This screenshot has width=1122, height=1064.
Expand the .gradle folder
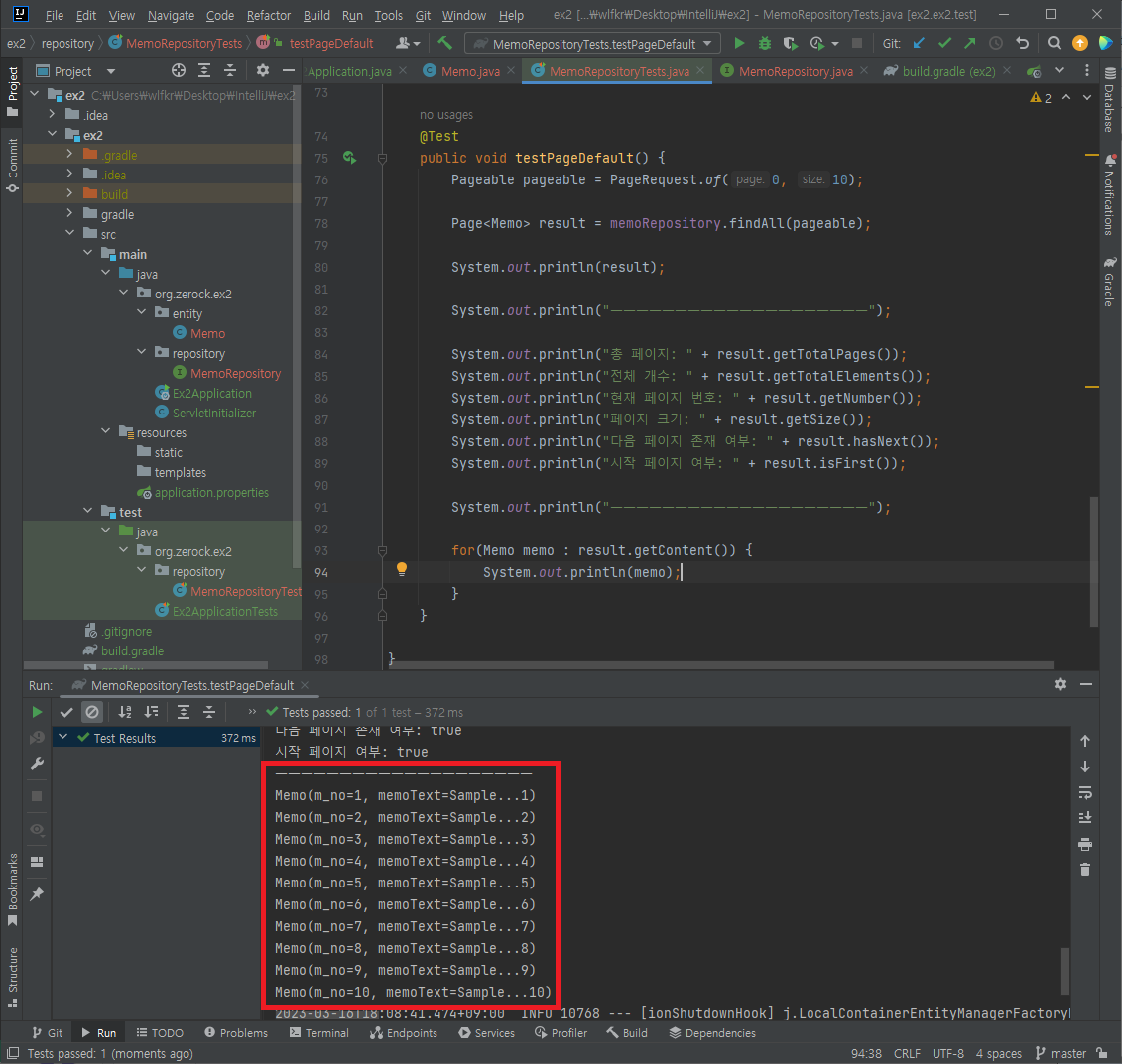69,155
